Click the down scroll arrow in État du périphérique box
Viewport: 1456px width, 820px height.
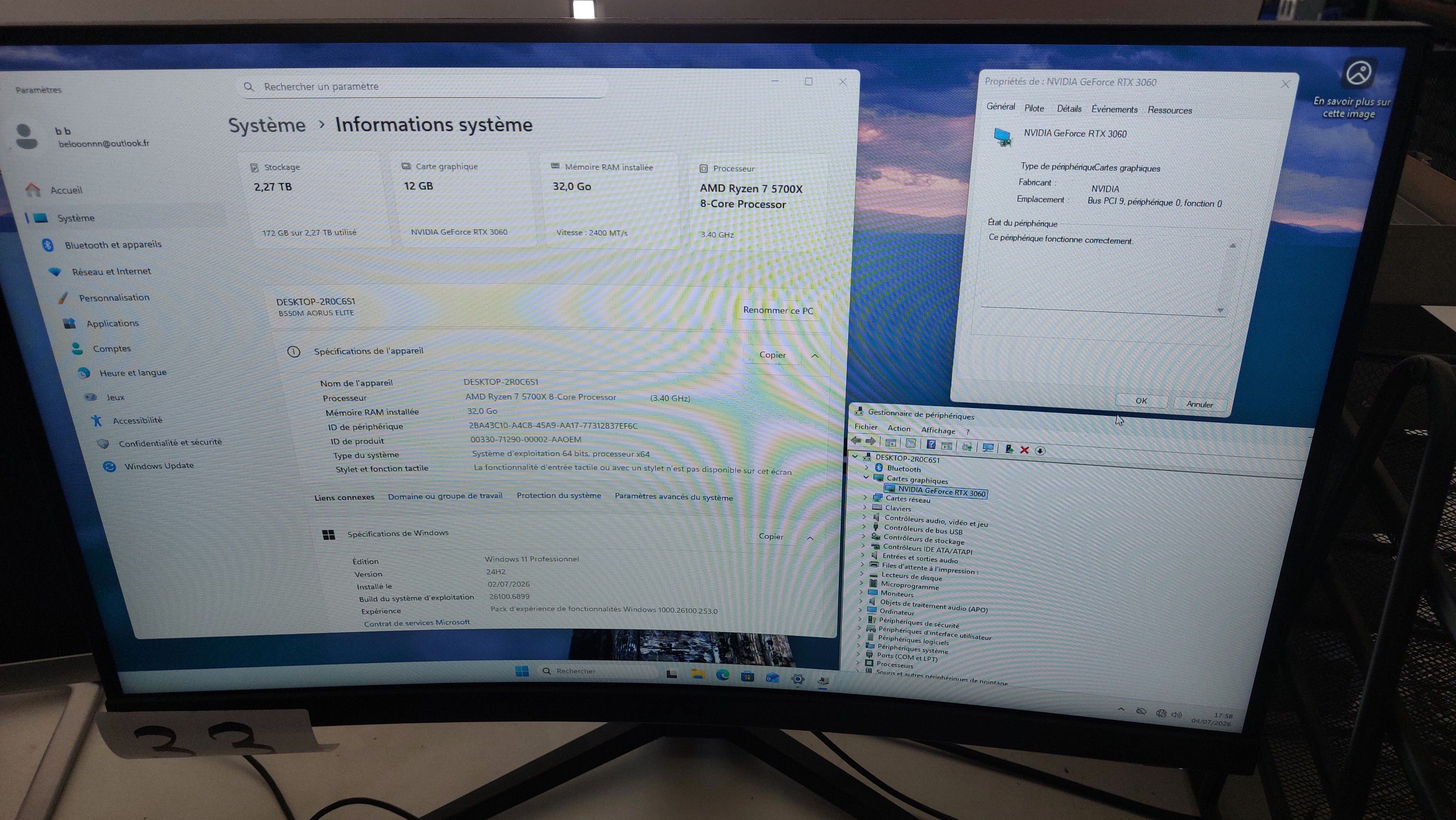pos(1220,310)
